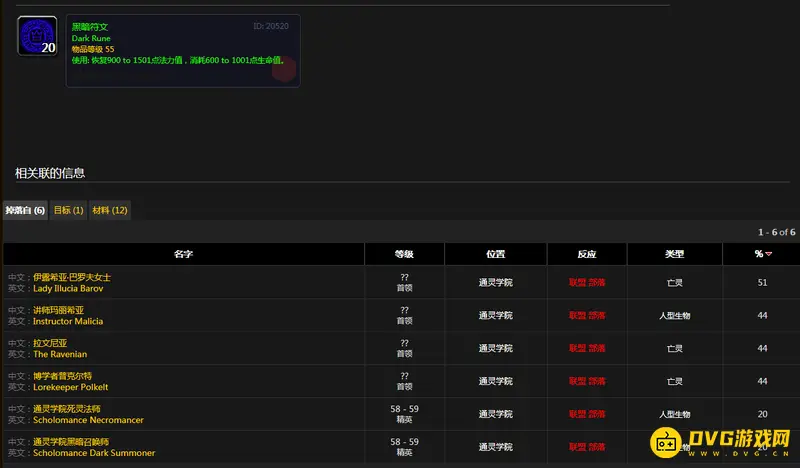Click 人型生物 type in Scholomance Necromancer row
The image size is (800, 468).
point(674,414)
